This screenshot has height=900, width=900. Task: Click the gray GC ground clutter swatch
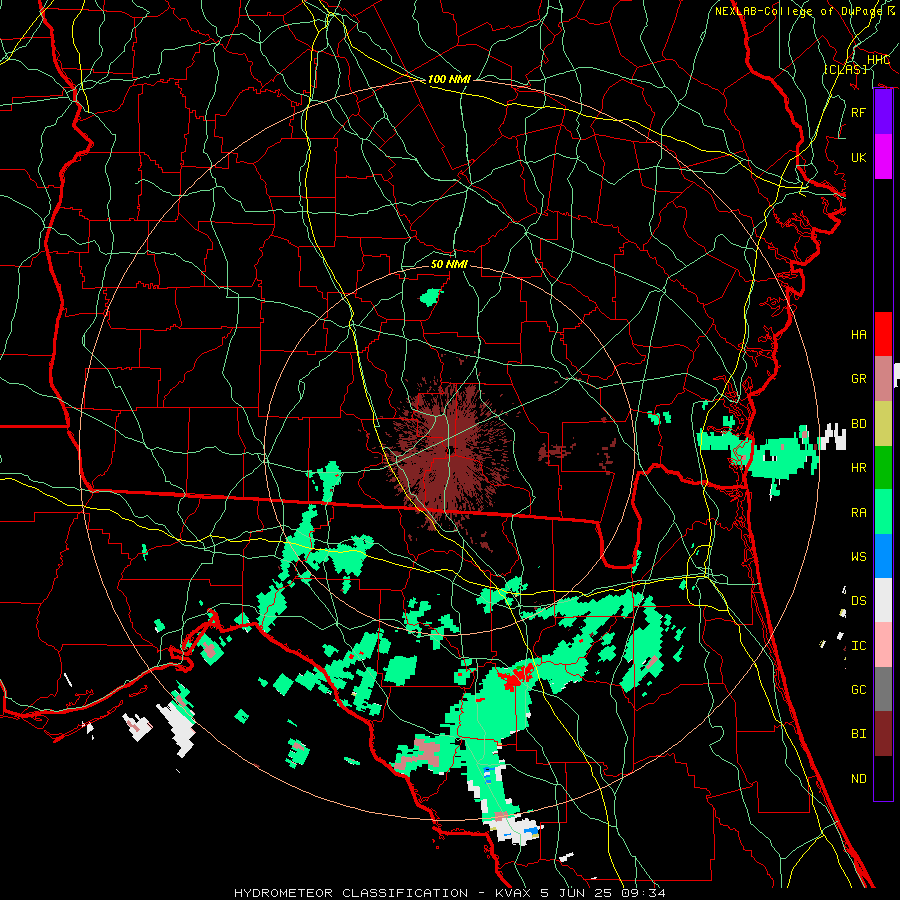[x=883, y=689]
